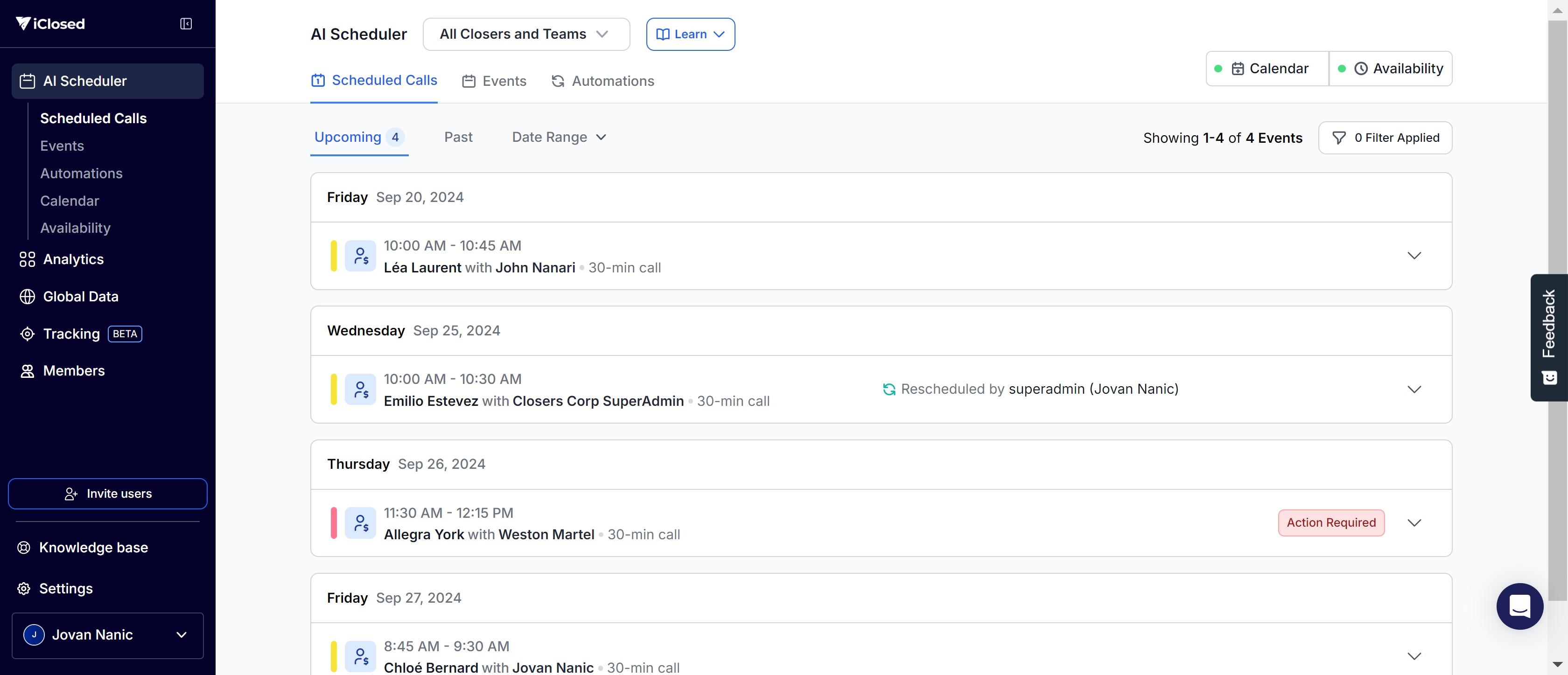
Task: Click the Global Data globe icon
Action: pos(27,296)
